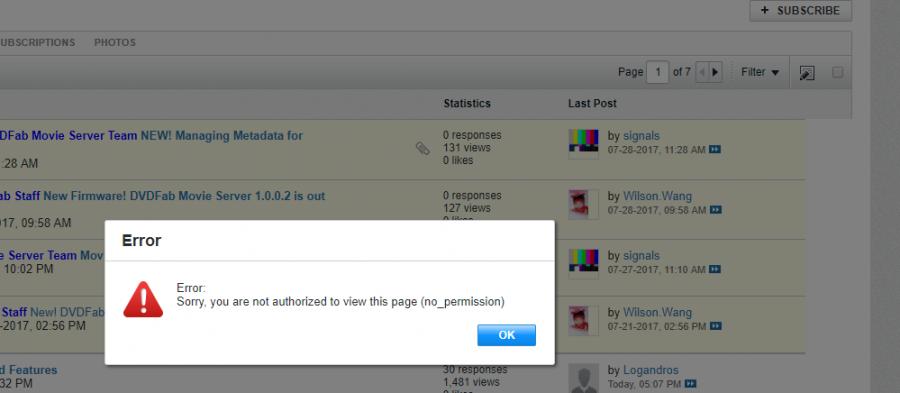Viewport: 900px width, 393px height.
Task: Open the signals profile on the 11:28 AM post
Action: tap(641, 136)
